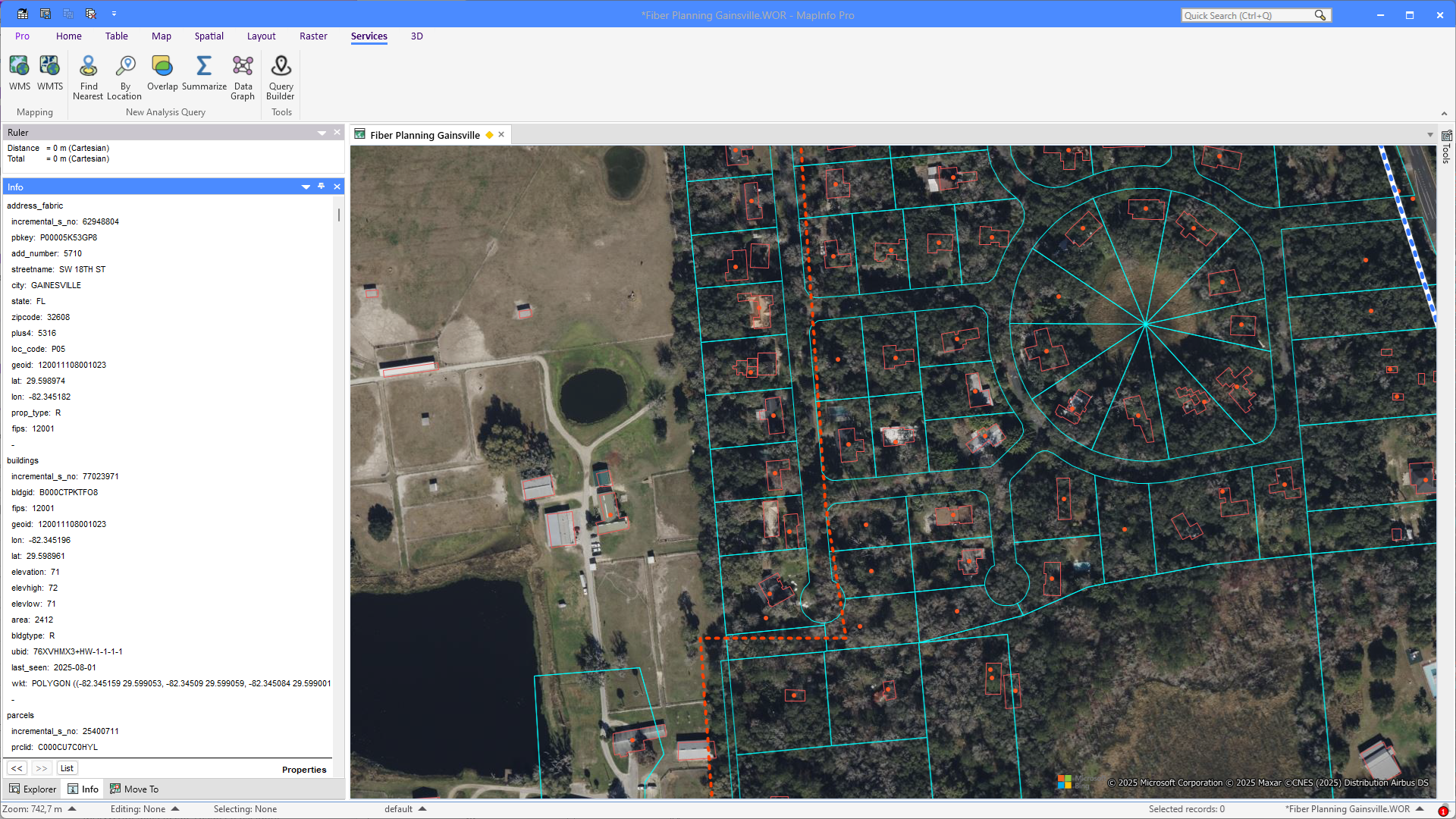Open the Data Graph tool
The image size is (1456, 819).
tap(243, 77)
